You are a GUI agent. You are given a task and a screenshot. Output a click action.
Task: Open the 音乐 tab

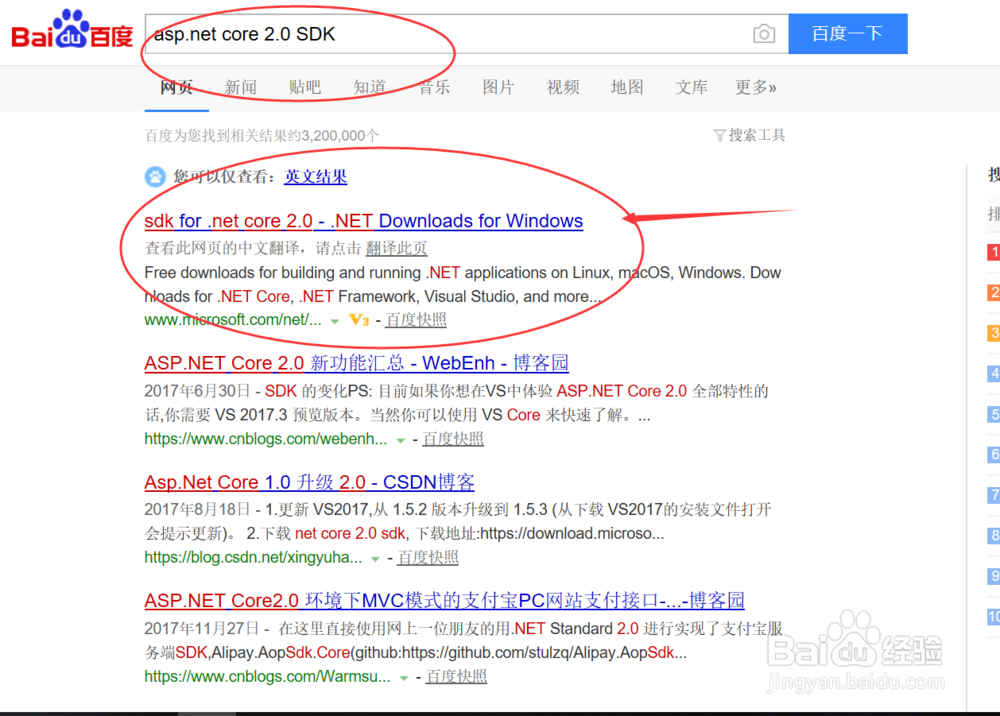(434, 87)
